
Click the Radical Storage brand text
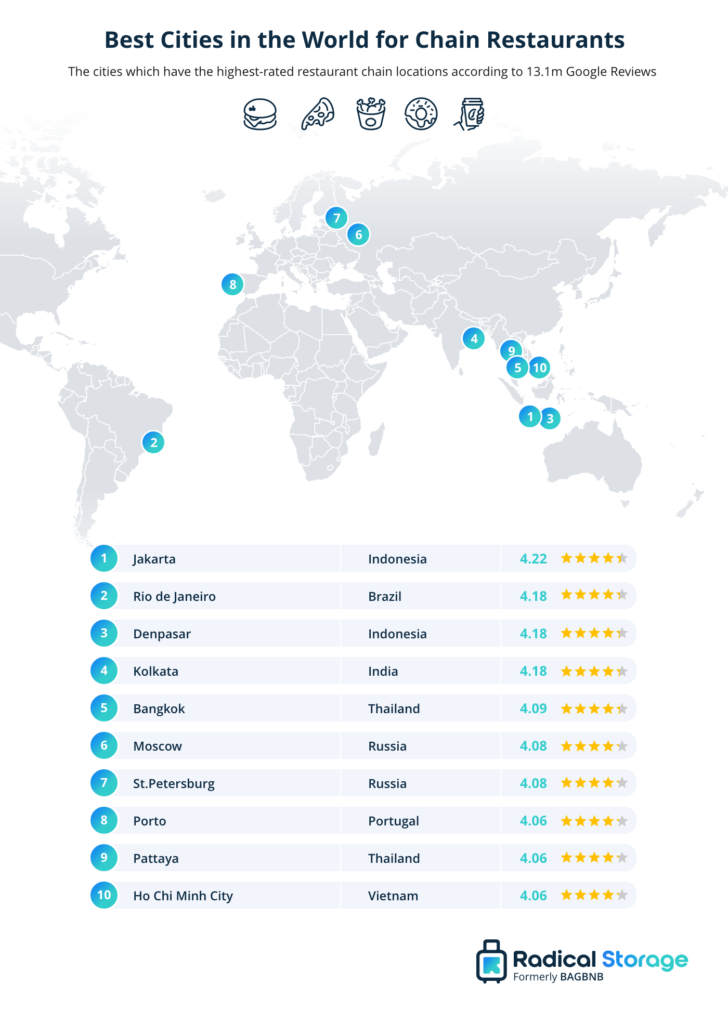[x=600, y=959]
